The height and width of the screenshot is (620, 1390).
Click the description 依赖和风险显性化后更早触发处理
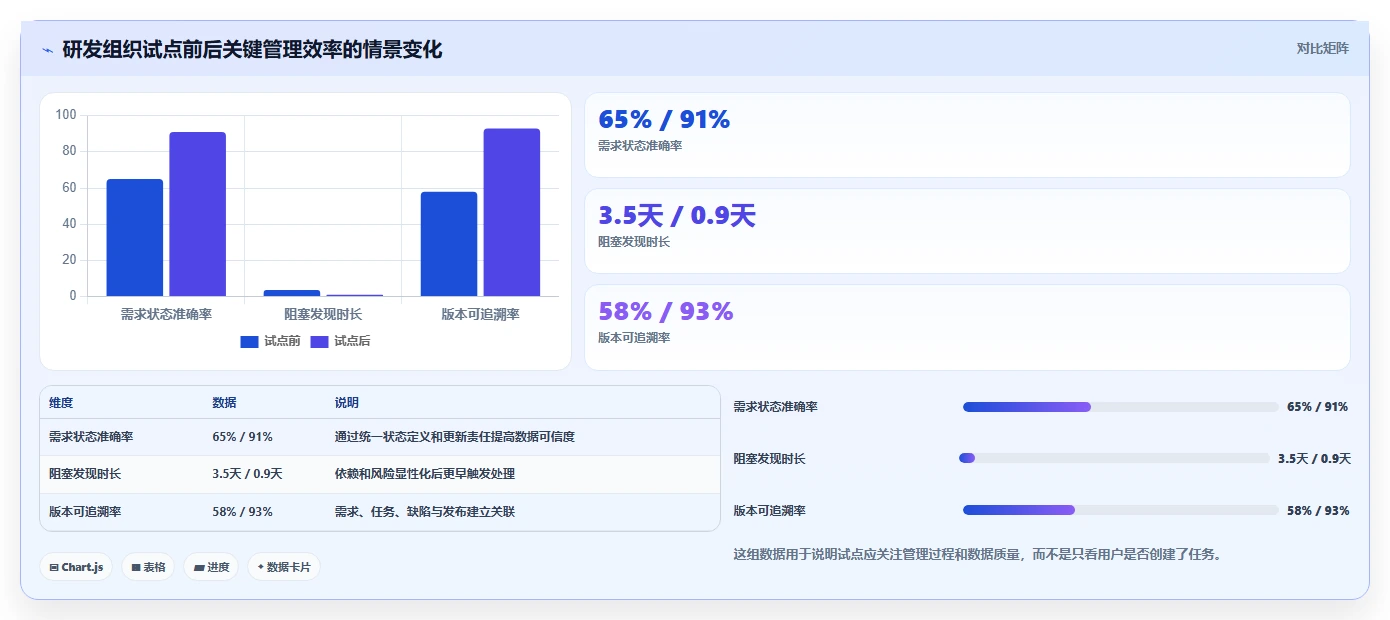[x=424, y=474]
